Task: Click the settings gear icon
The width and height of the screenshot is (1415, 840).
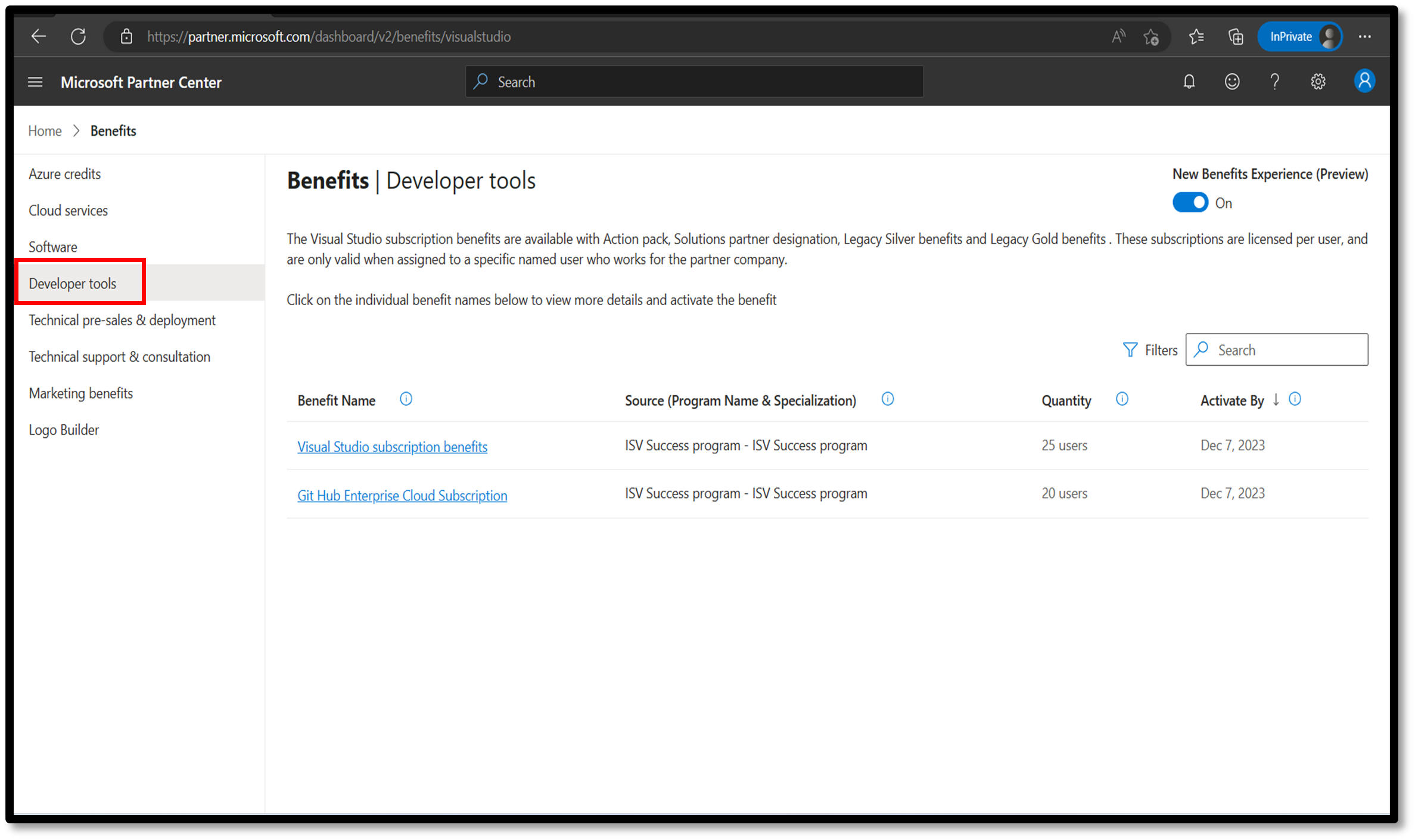Action: (x=1319, y=82)
